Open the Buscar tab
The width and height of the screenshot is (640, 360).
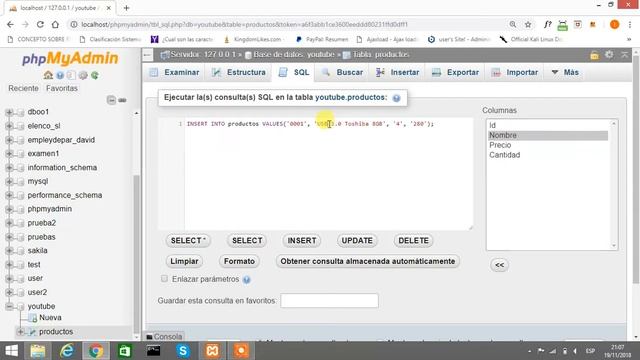342,72
